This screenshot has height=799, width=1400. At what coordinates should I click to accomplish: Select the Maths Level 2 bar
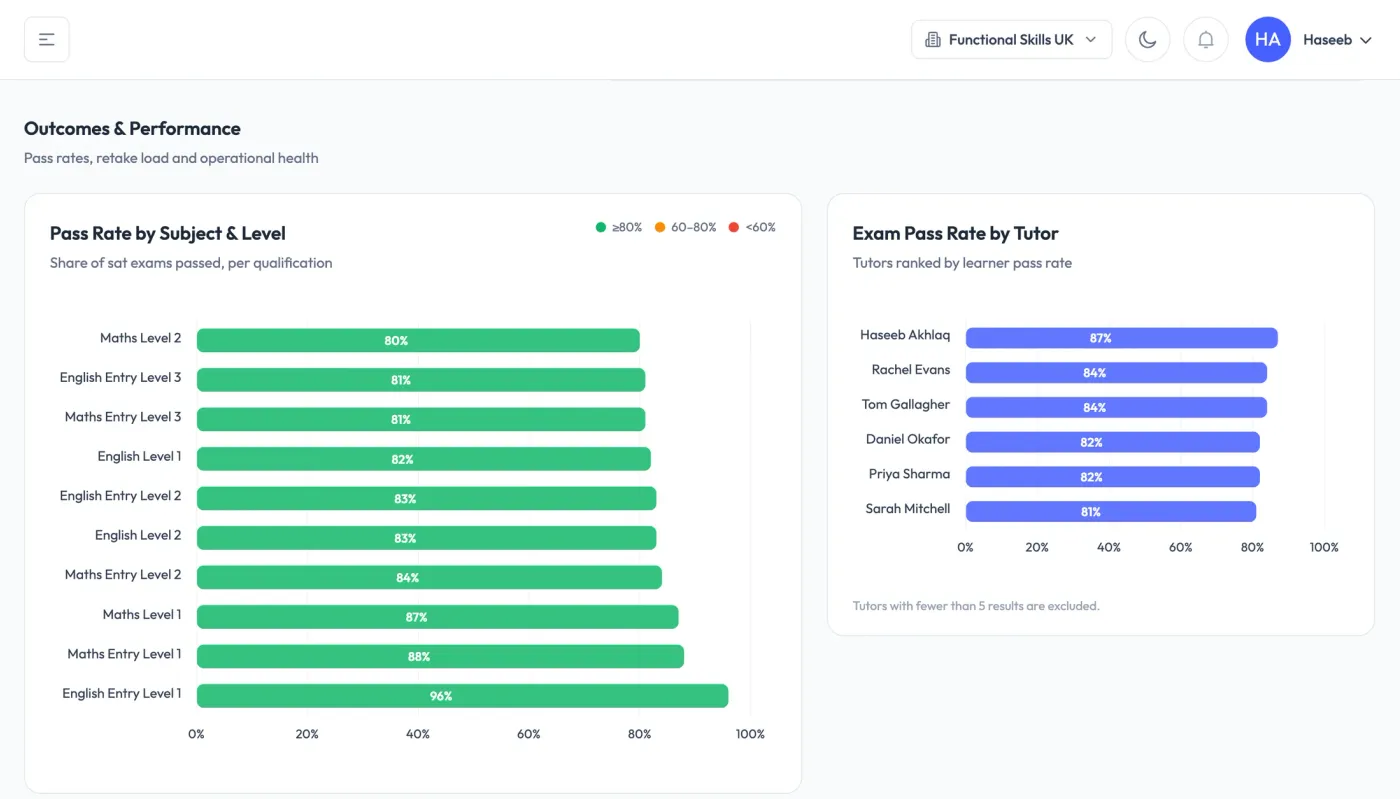tap(418, 340)
